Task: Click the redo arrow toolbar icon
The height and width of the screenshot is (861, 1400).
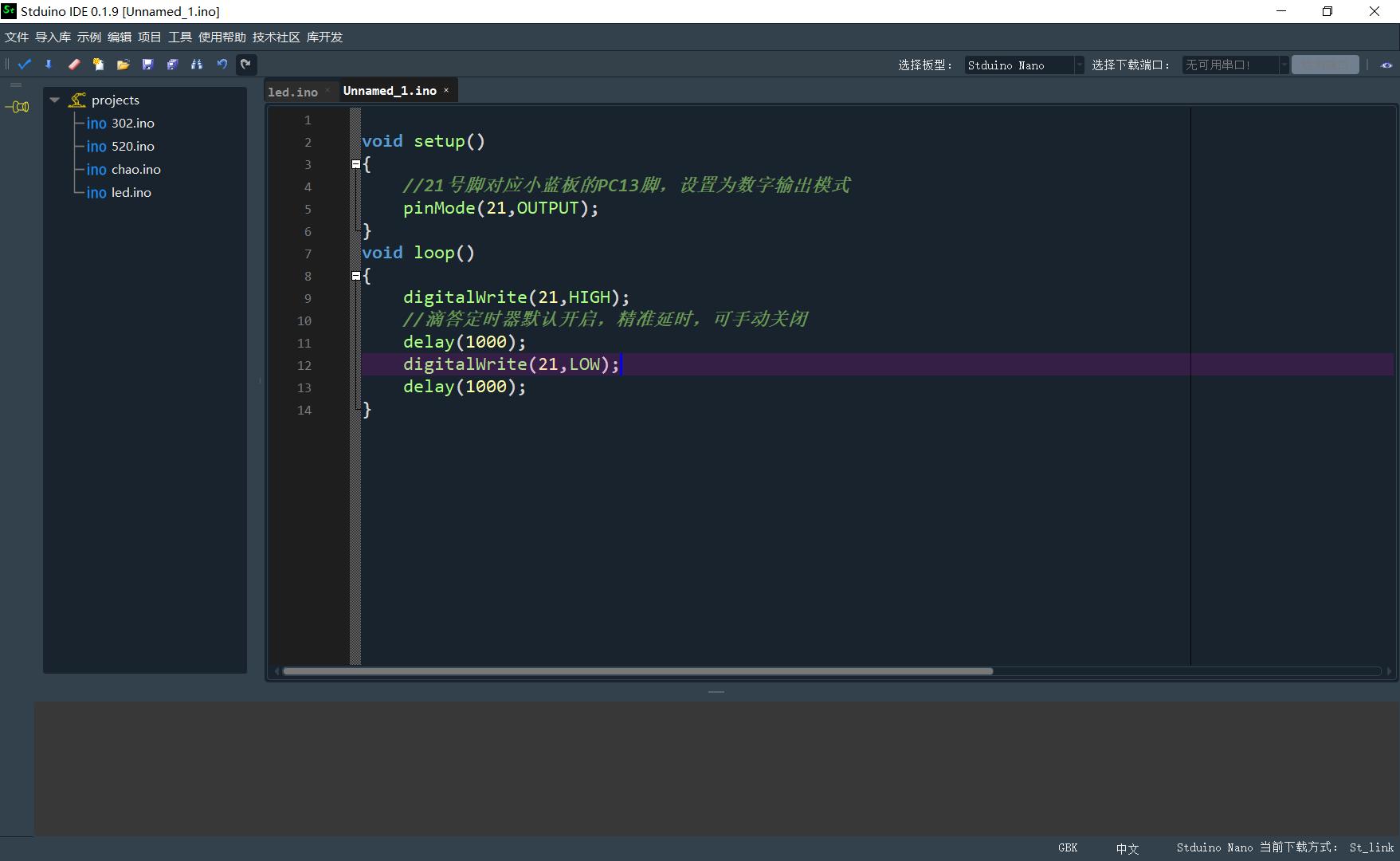Action: pyautogui.click(x=246, y=65)
